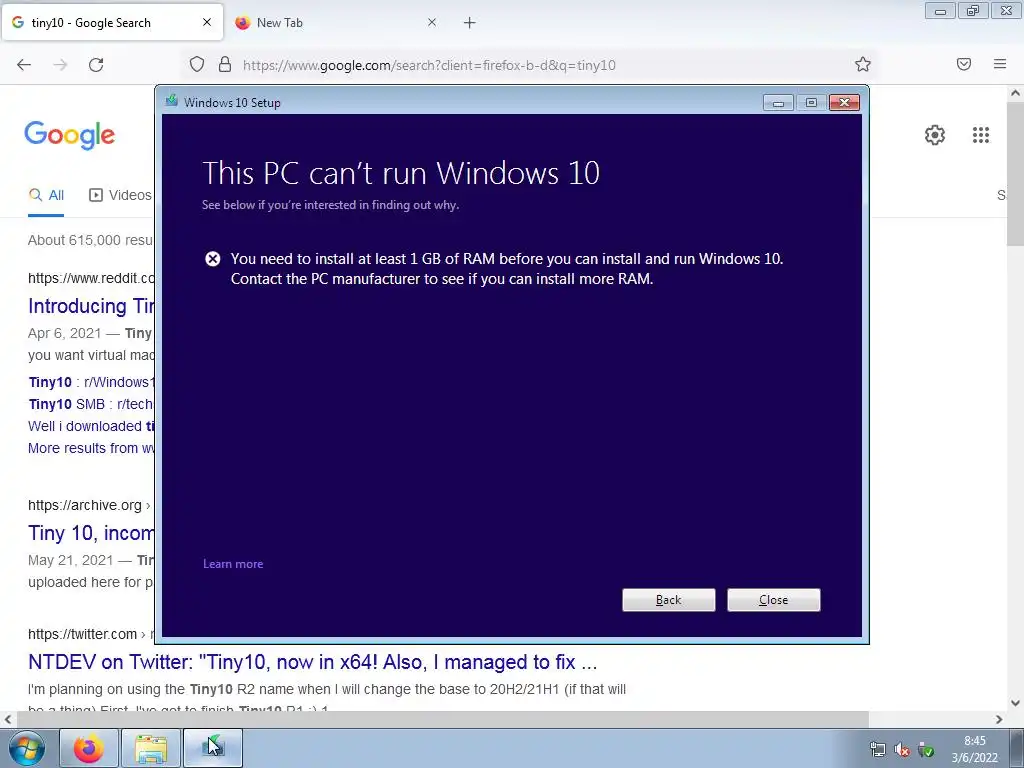
Task: Reload the current Firefox page
Action: click(x=96, y=65)
